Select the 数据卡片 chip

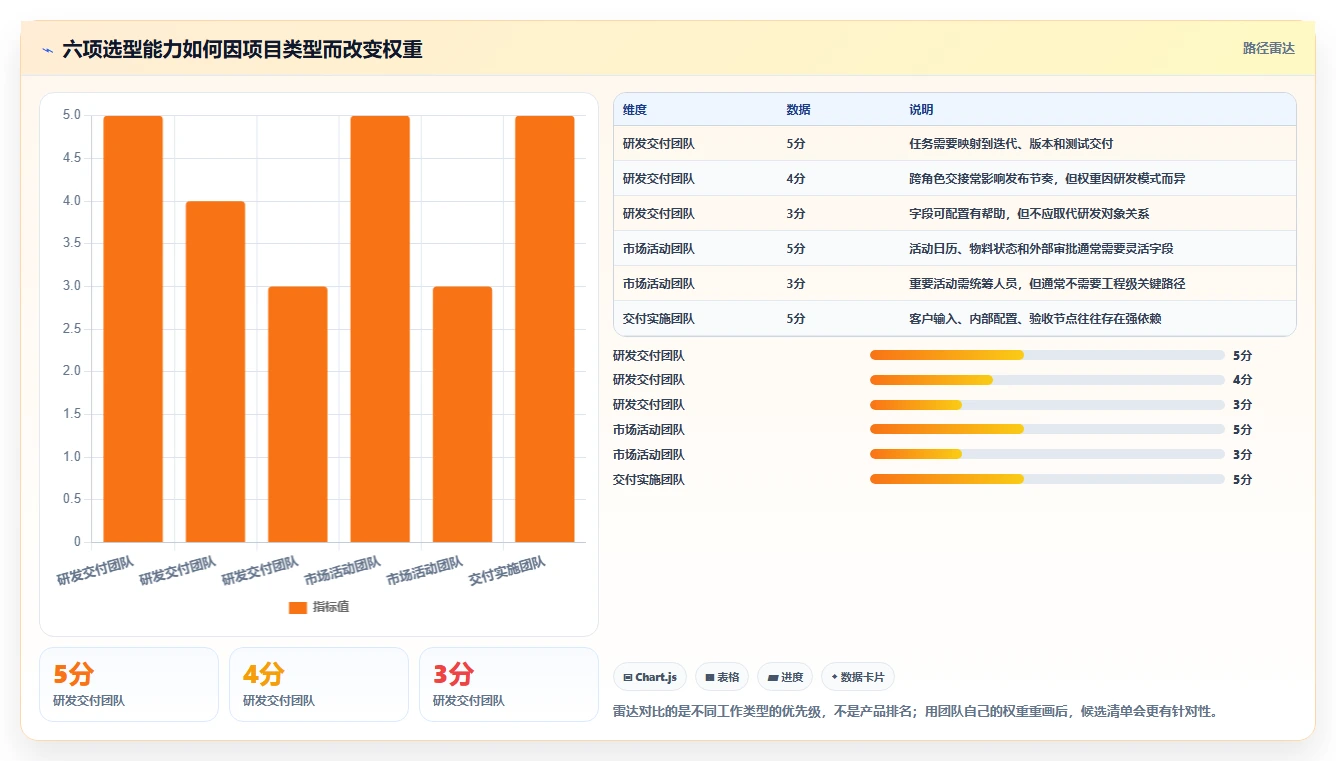point(858,677)
